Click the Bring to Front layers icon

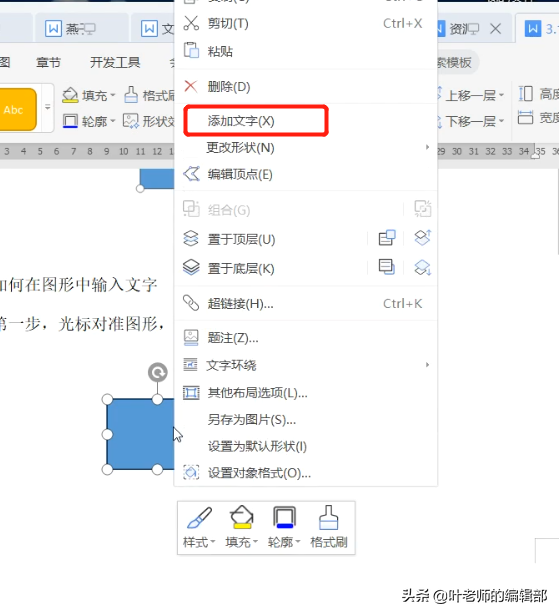(x=191, y=238)
